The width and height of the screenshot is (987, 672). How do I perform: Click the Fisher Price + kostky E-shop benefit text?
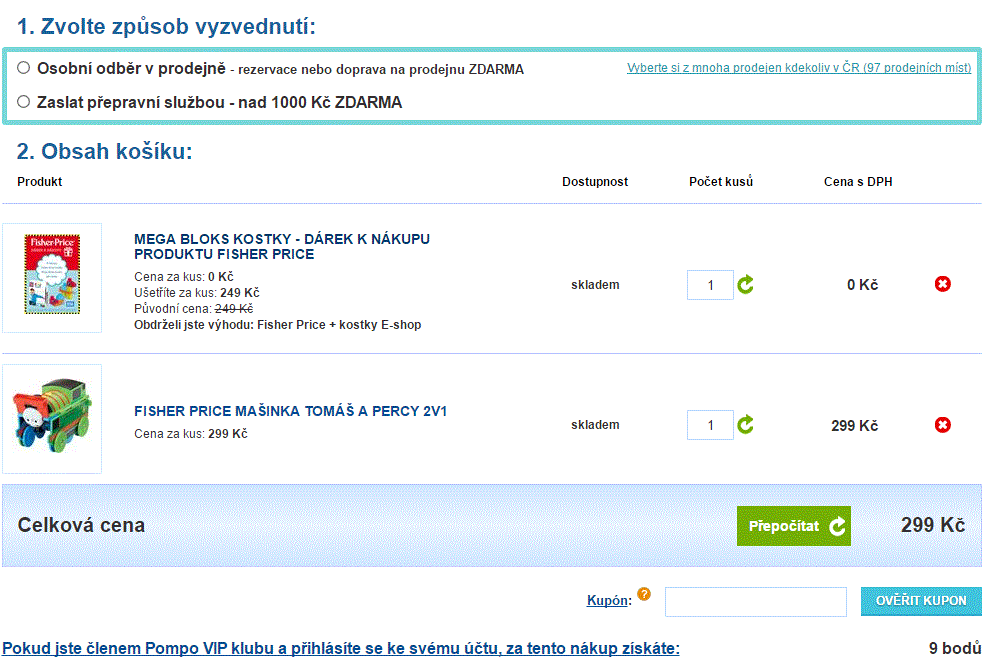(338, 325)
